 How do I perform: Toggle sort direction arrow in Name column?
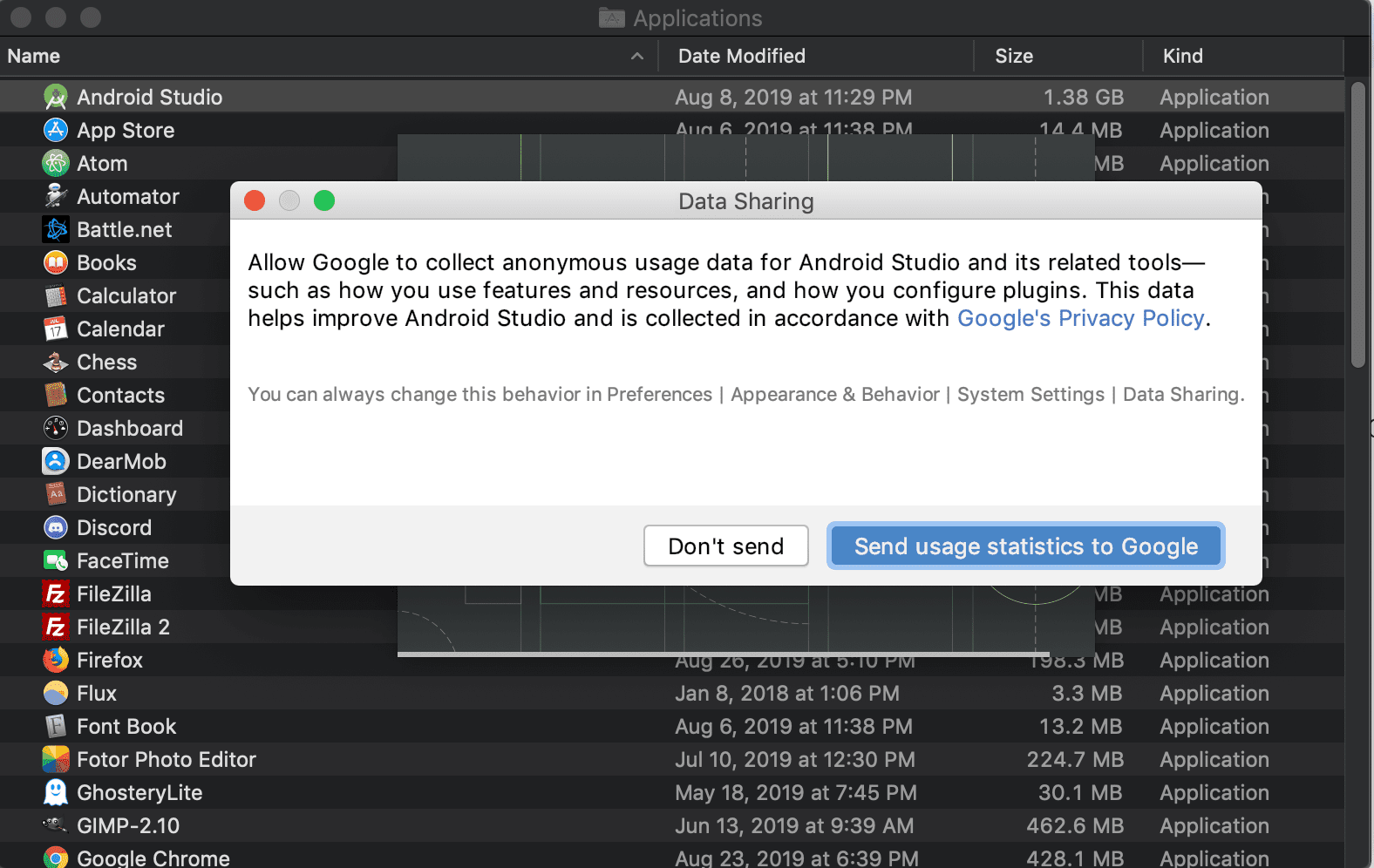point(637,56)
